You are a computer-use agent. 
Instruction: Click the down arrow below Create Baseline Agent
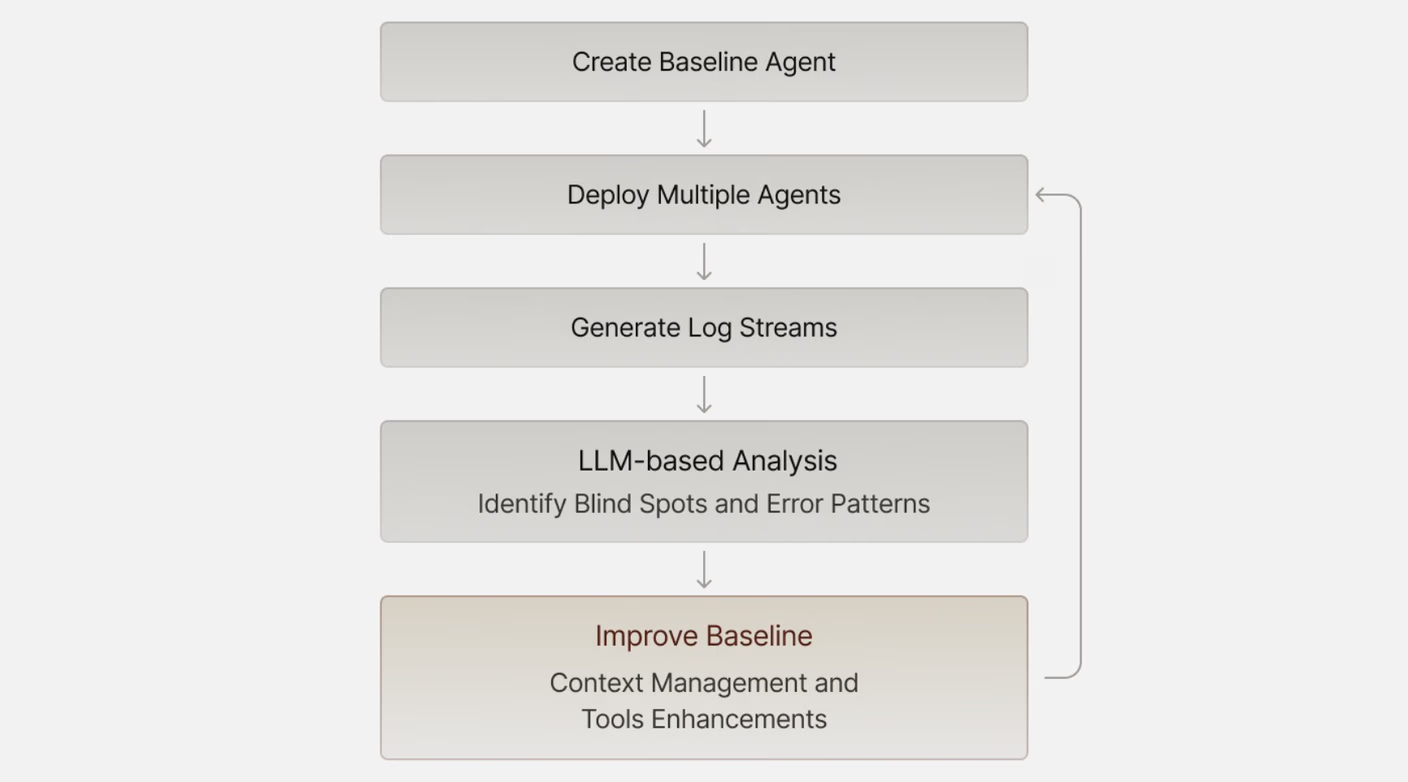pos(704,129)
